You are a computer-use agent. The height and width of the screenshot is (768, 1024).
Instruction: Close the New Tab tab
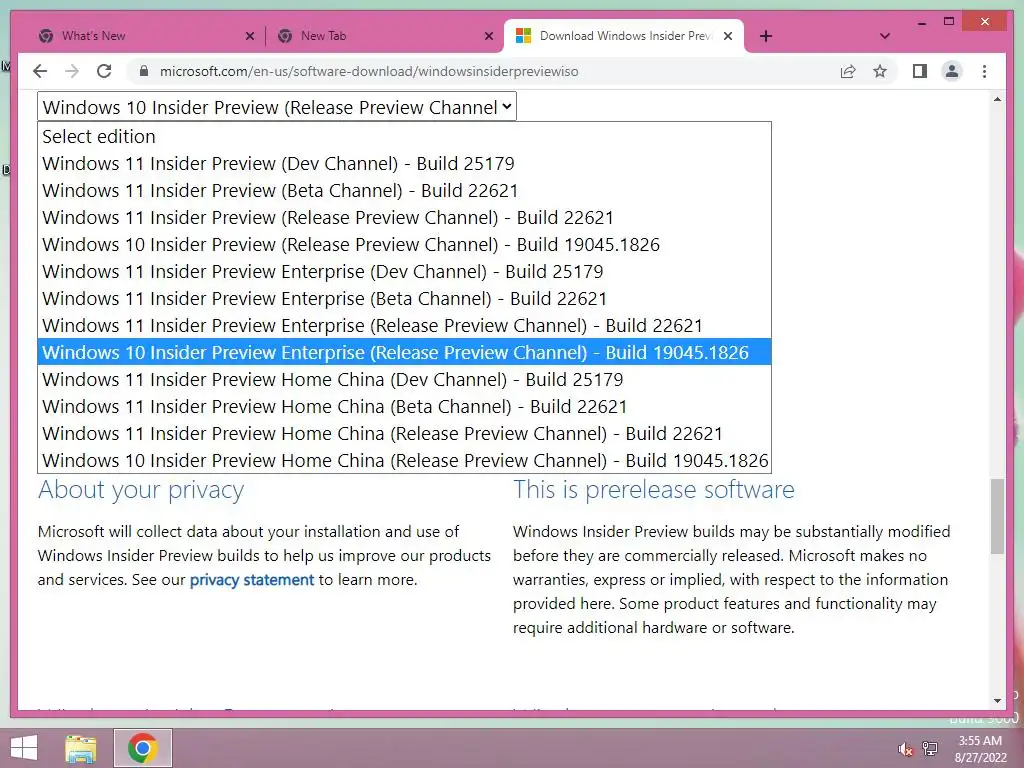click(x=488, y=36)
